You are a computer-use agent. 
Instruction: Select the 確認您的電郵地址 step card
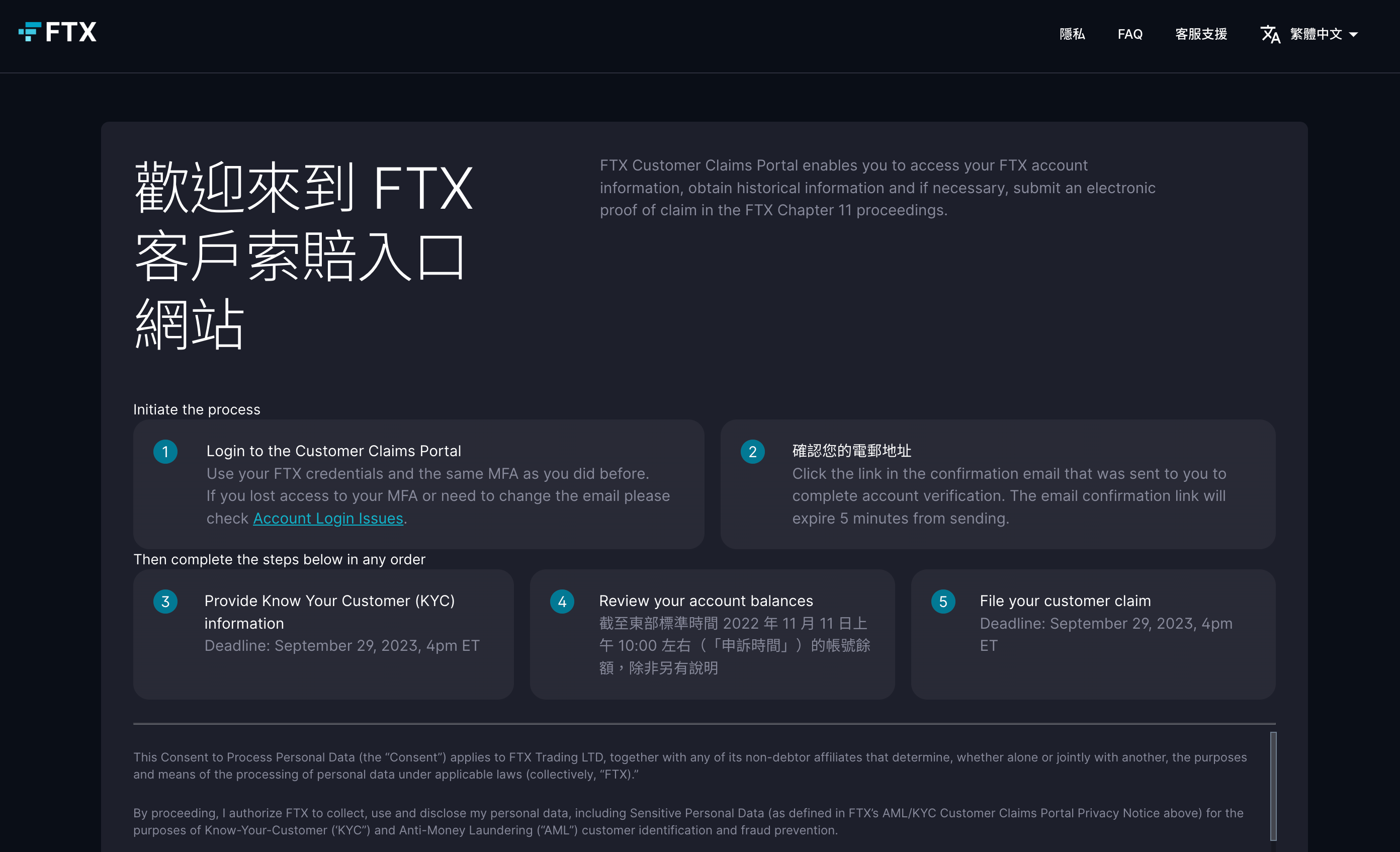pos(997,484)
